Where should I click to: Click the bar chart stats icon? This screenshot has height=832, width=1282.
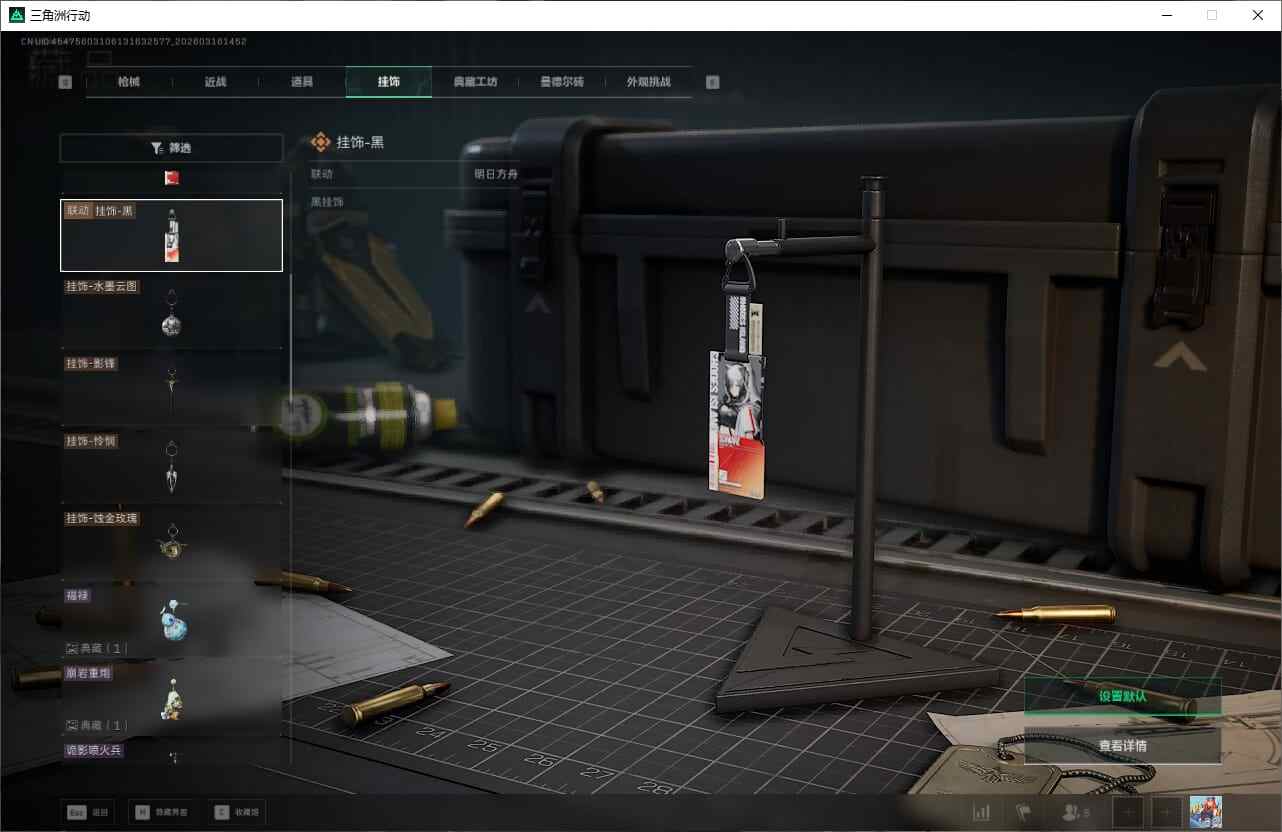tap(981, 813)
